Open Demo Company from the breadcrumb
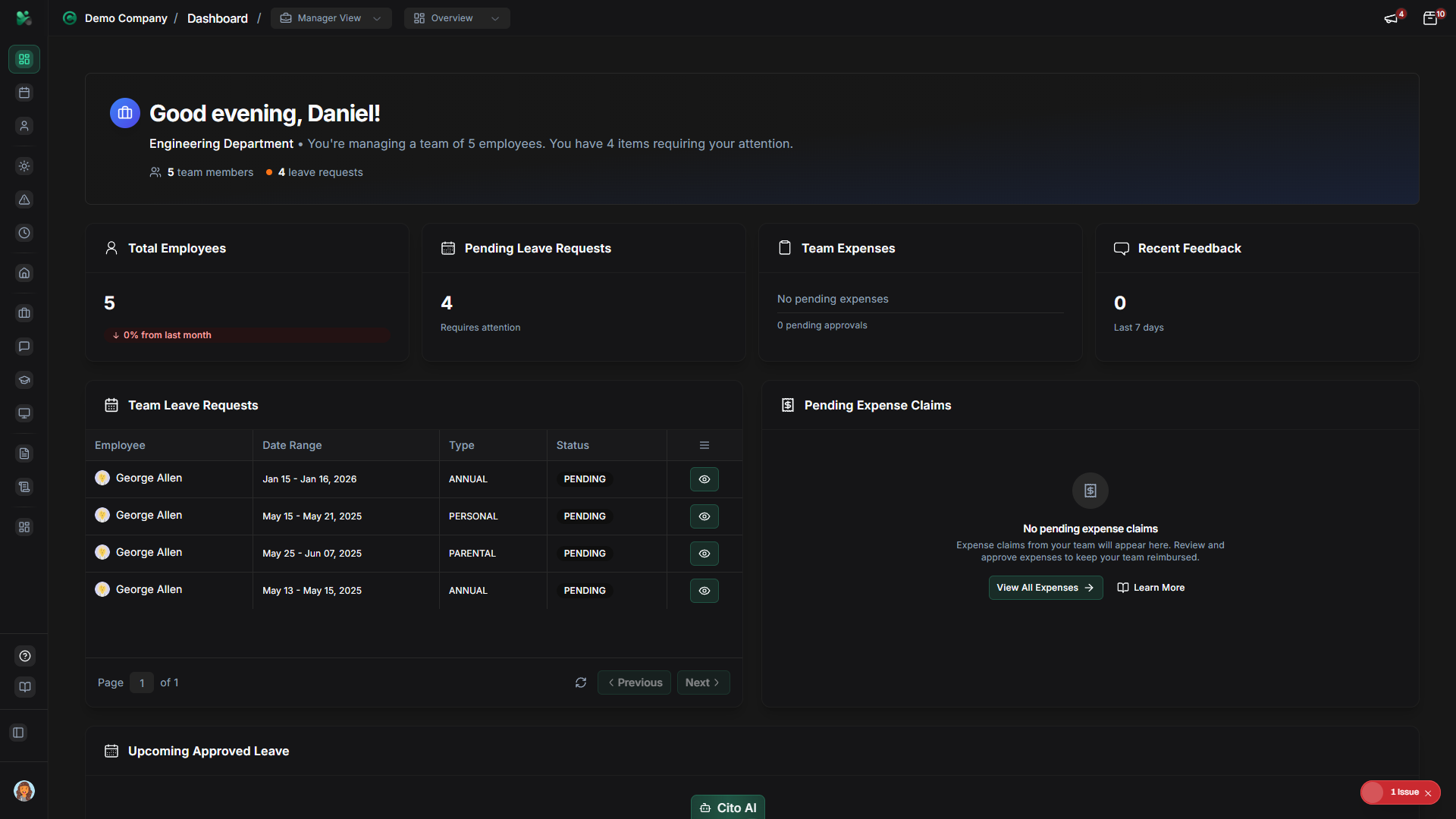Screen dimensions: 1456x819 [x=126, y=17]
